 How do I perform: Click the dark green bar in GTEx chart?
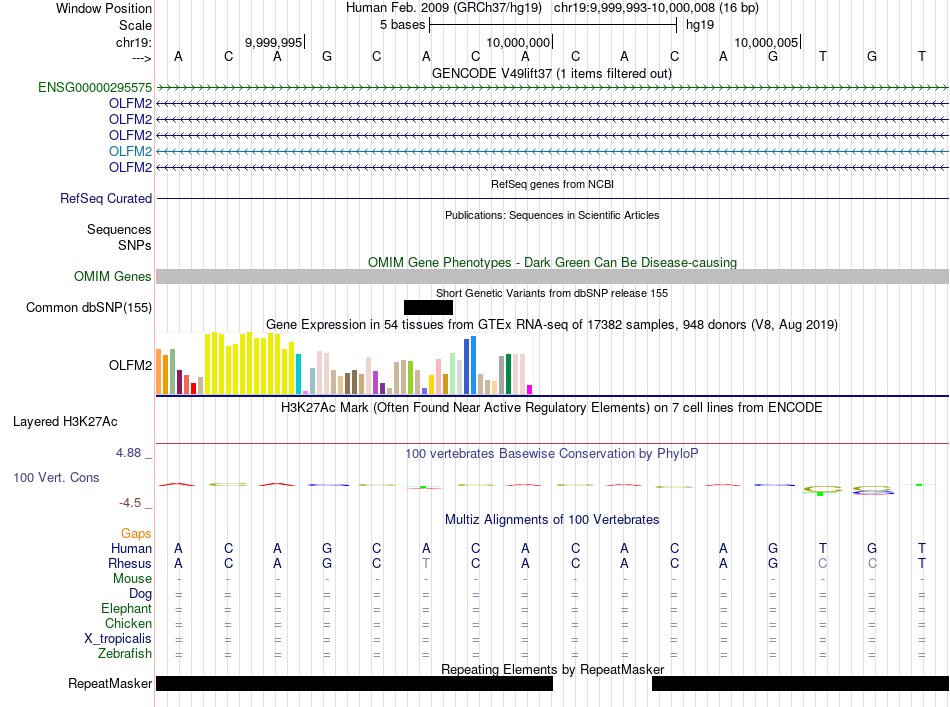tap(508, 374)
